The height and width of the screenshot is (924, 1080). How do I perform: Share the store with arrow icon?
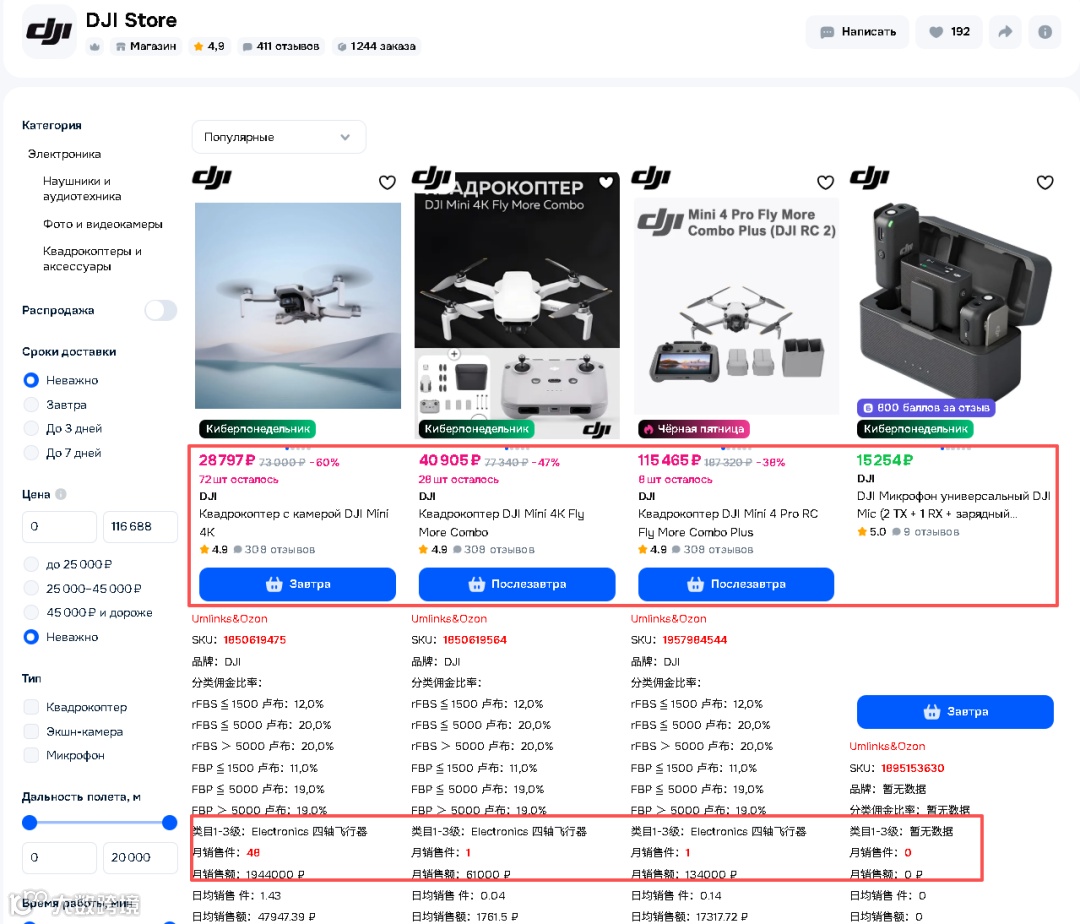[x=1005, y=32]
